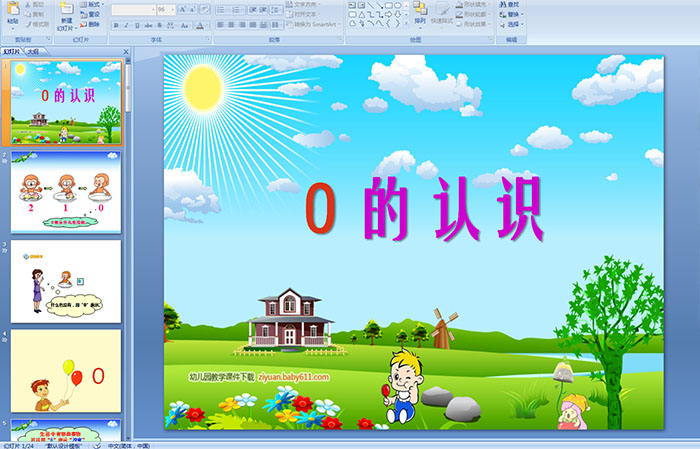The image size is (700, 449).
Task: Click the Grow Font icon
Action: click(183, 9)
